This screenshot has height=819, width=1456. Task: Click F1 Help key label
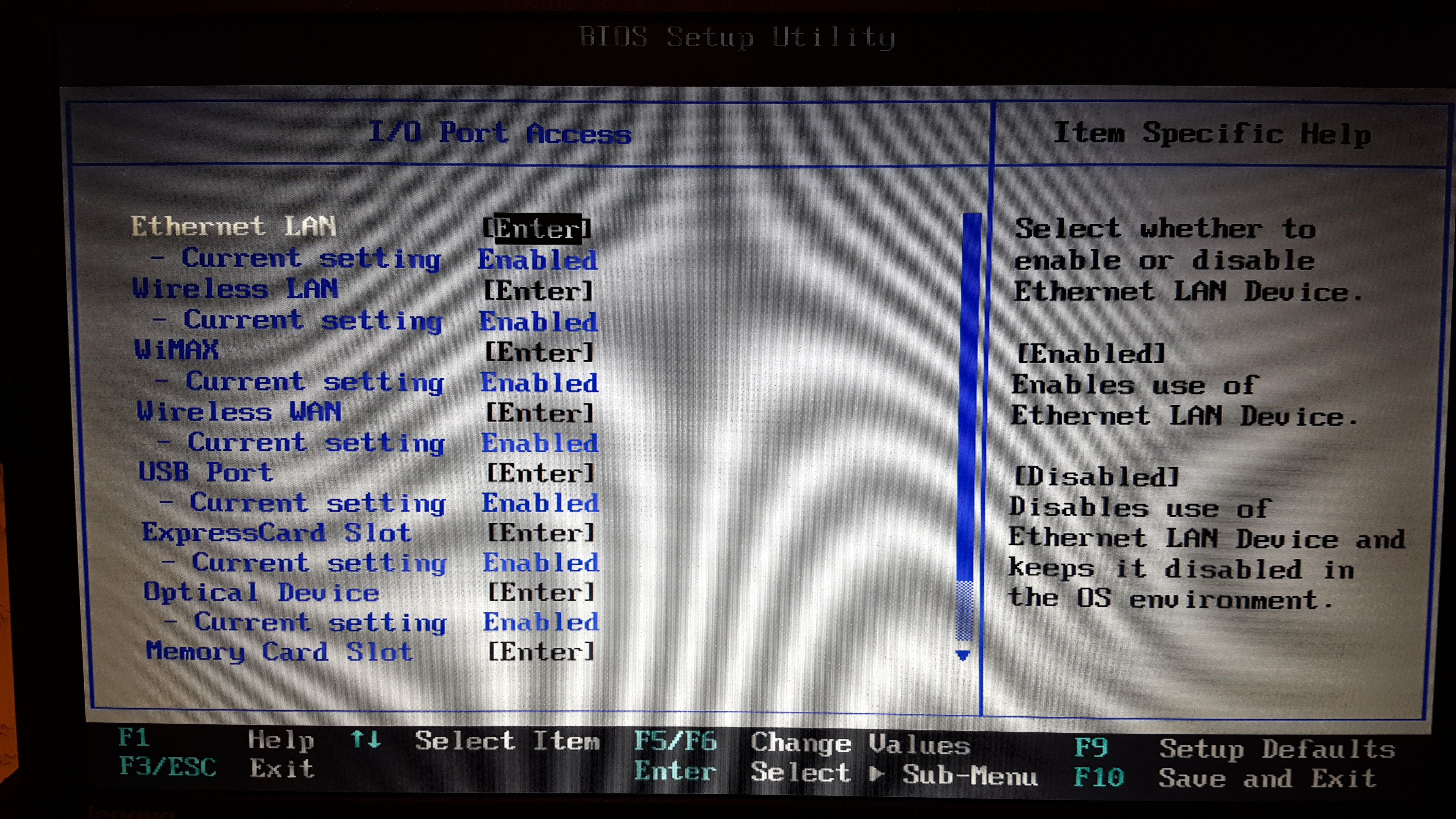(x=134, y=737)
